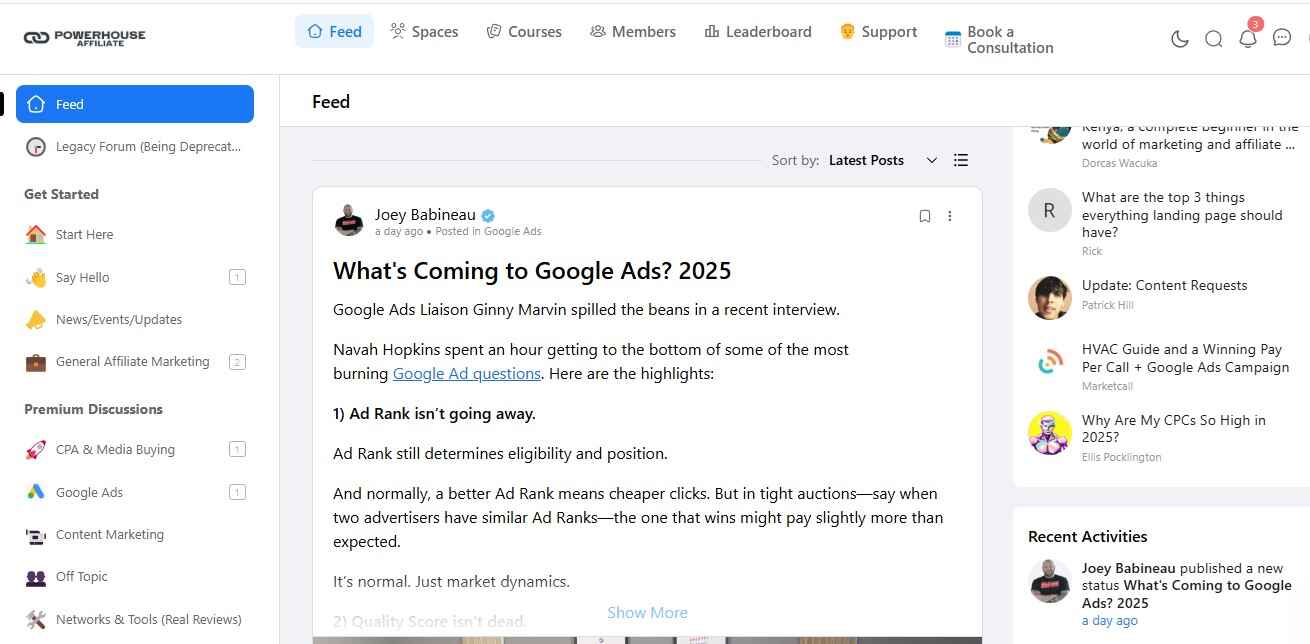Click the Networks & Tools wrench icon
The image size is (1310, 644).
36,619
